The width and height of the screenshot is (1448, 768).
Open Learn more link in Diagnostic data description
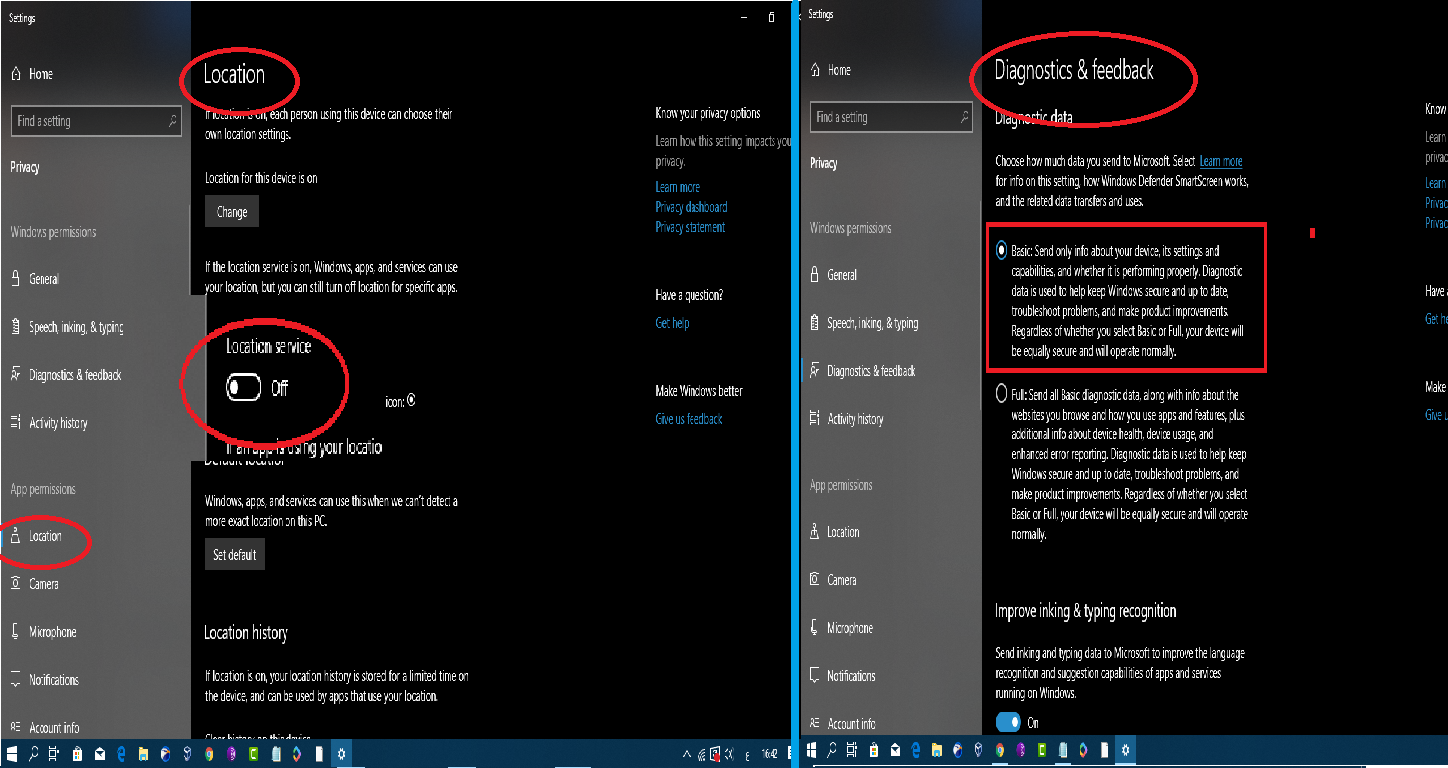pos(1221,161)
